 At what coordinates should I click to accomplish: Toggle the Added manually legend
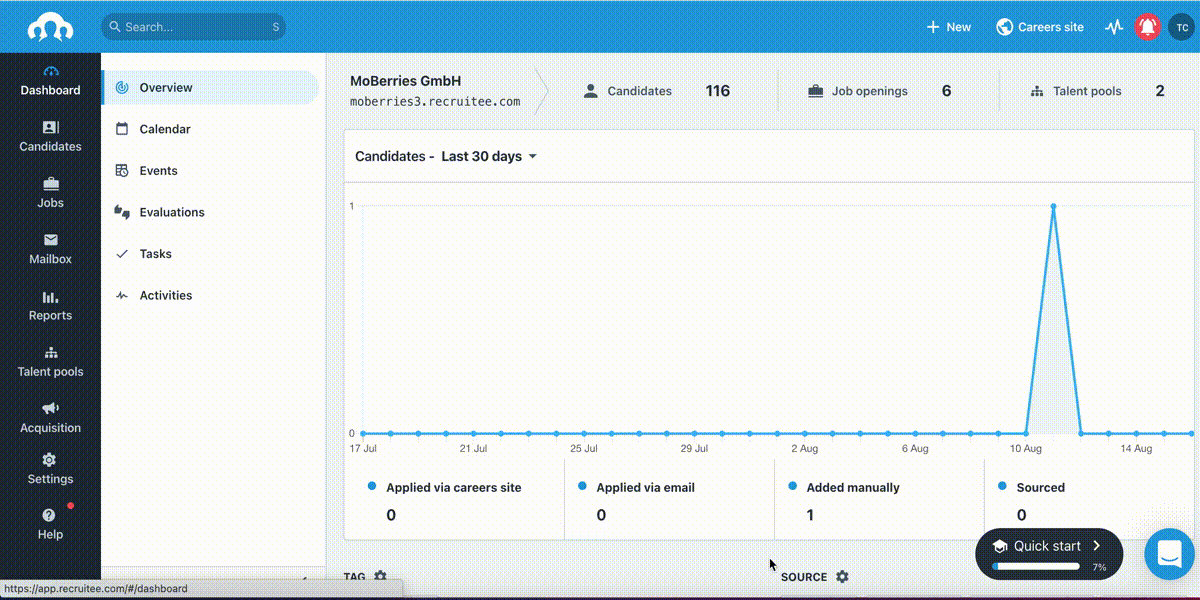[x=844, y=488]
